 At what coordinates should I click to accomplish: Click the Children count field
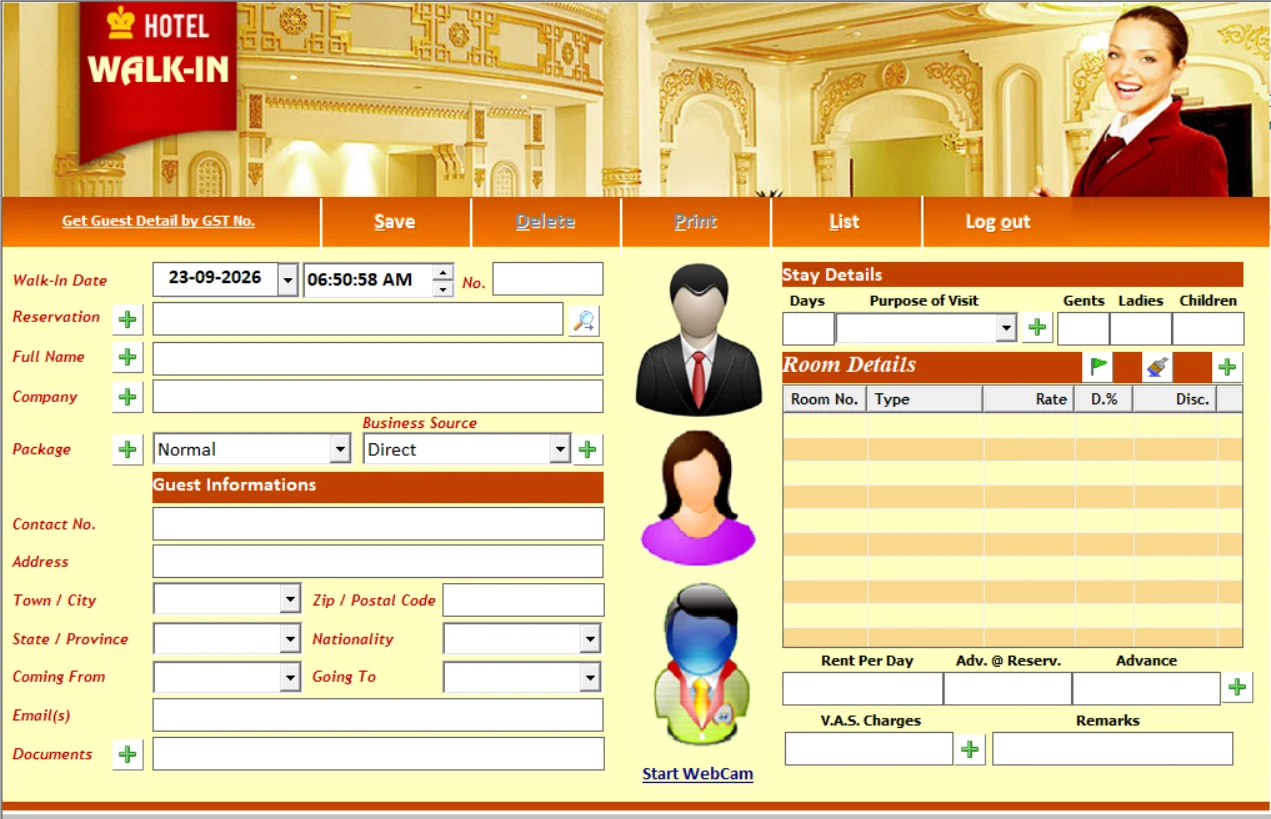(x=1208, y=328)
